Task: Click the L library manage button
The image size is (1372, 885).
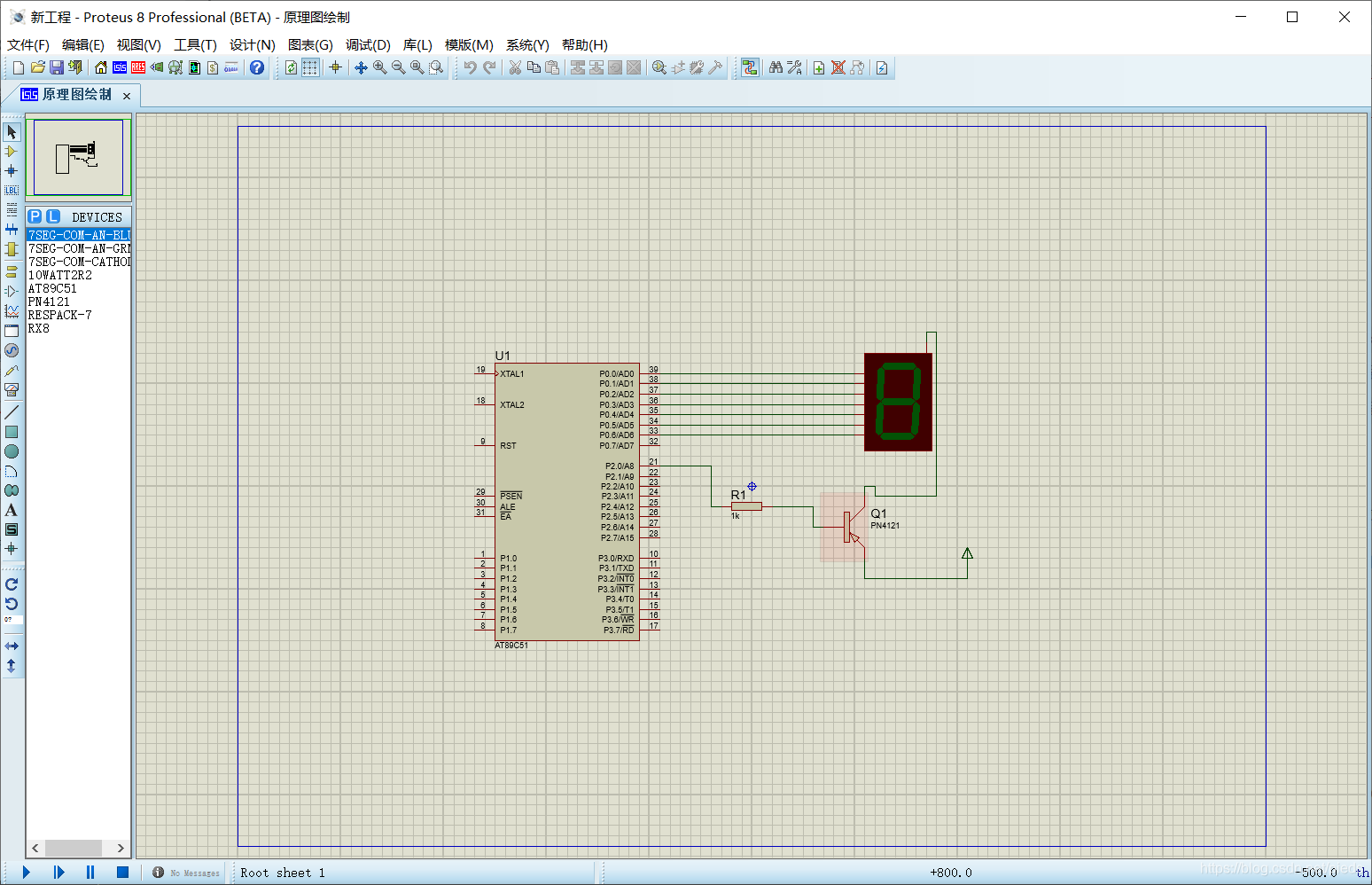Action: coord(52,216)
